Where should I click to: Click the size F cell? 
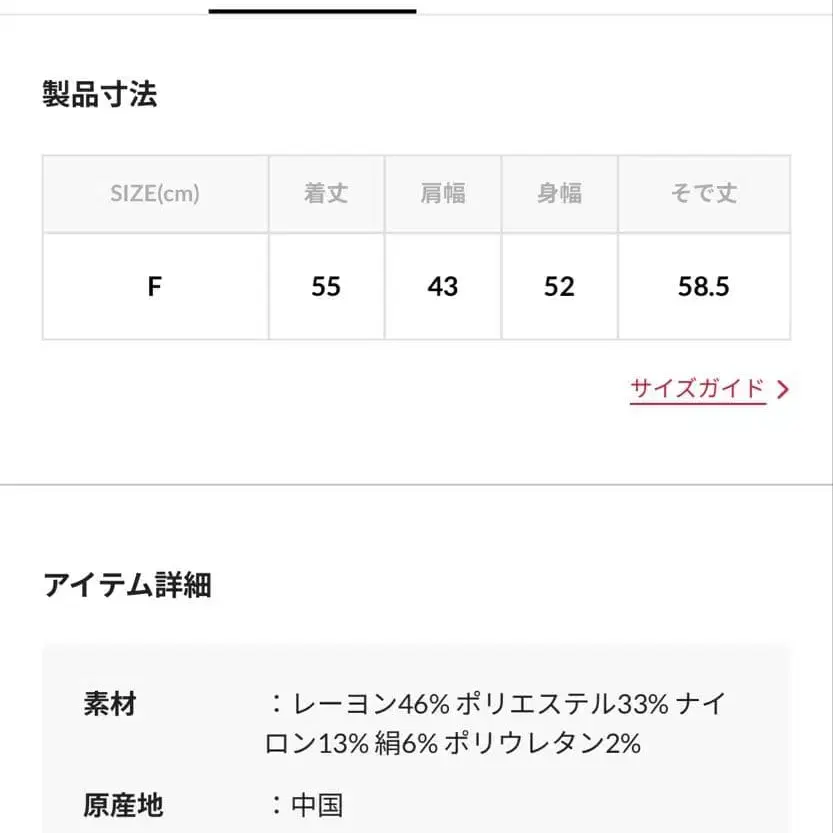point(154,286)
